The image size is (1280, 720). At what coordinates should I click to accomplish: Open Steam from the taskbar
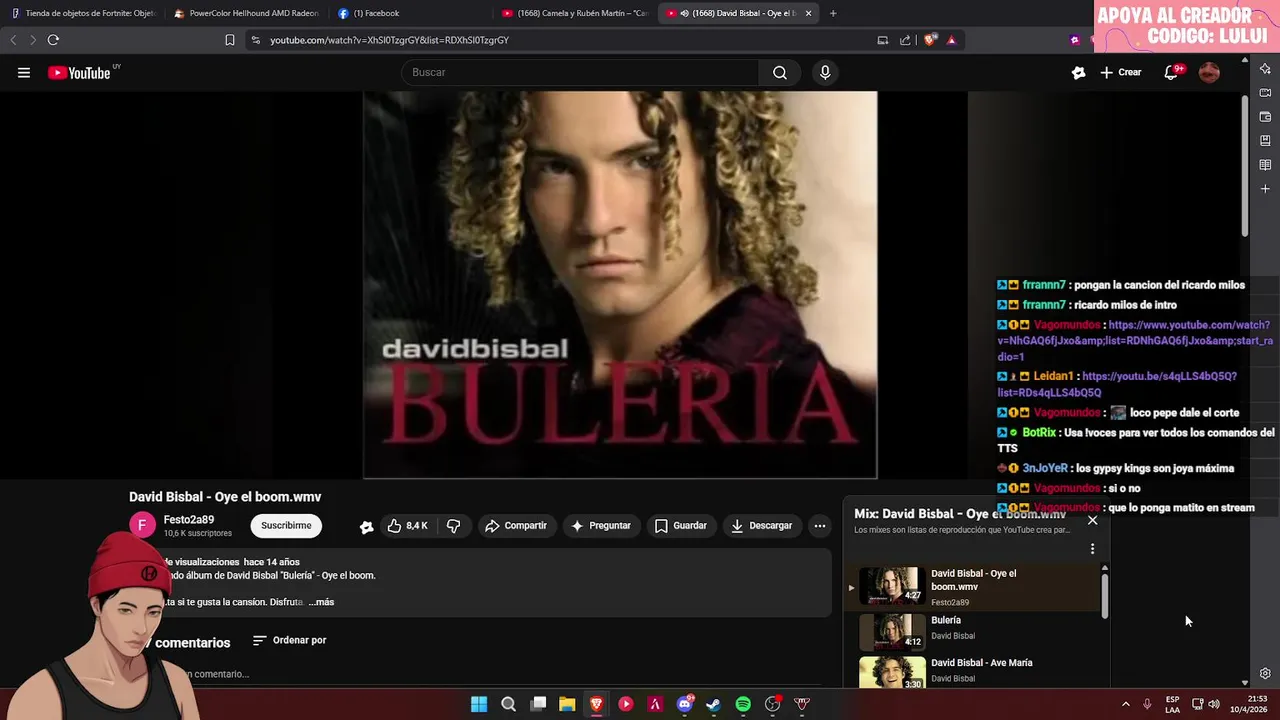[x=713, y=704]
